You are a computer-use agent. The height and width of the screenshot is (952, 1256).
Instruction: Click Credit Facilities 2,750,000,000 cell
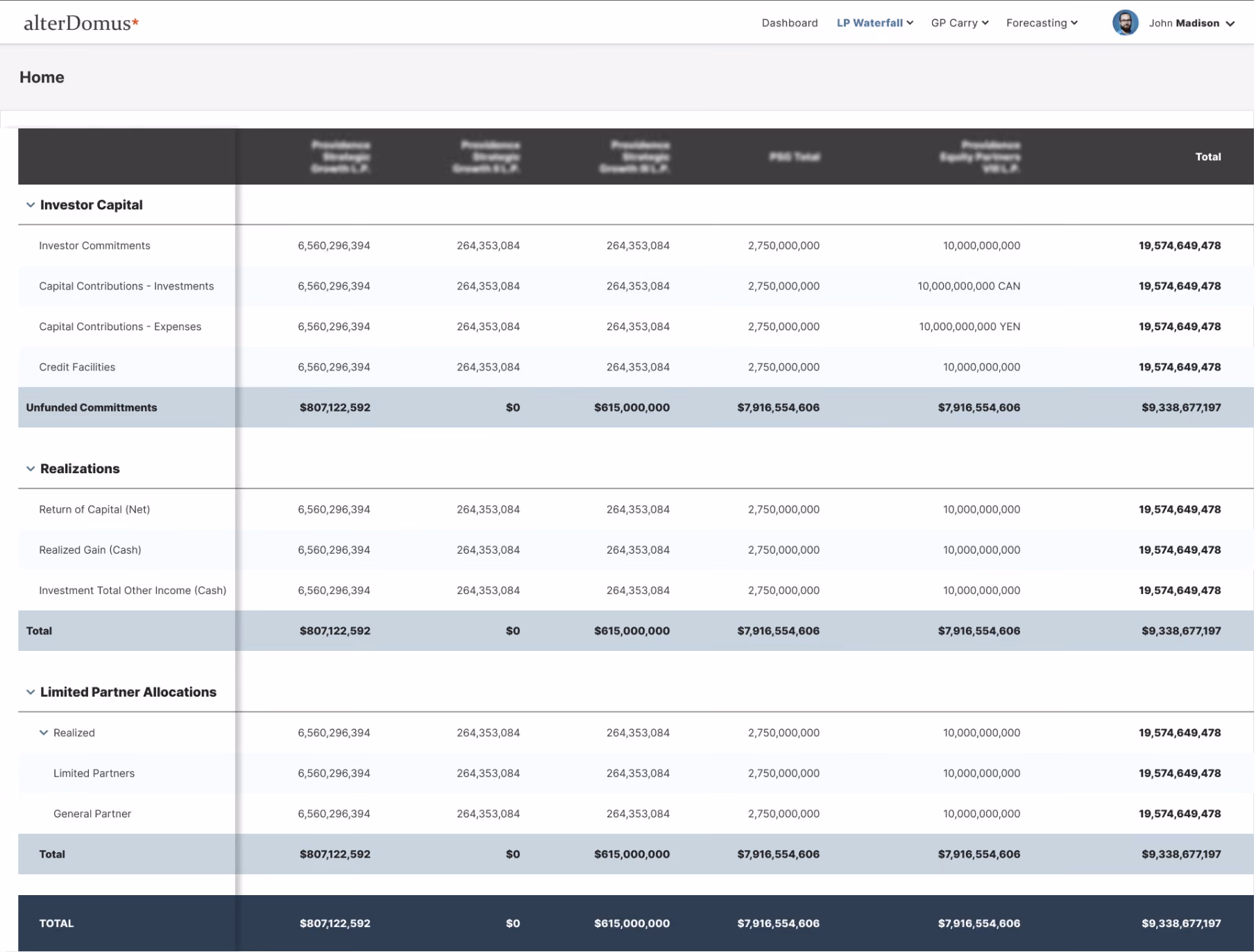tap(785, 368)
